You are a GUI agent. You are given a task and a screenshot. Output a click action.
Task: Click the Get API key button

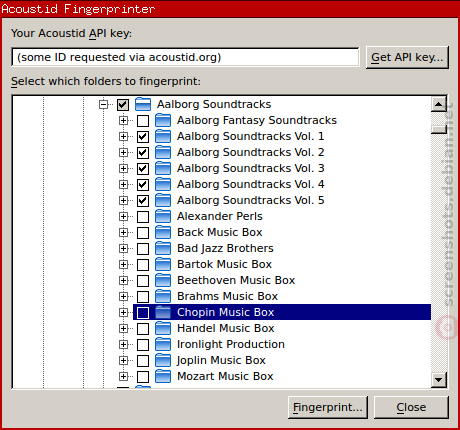(407, 57)
